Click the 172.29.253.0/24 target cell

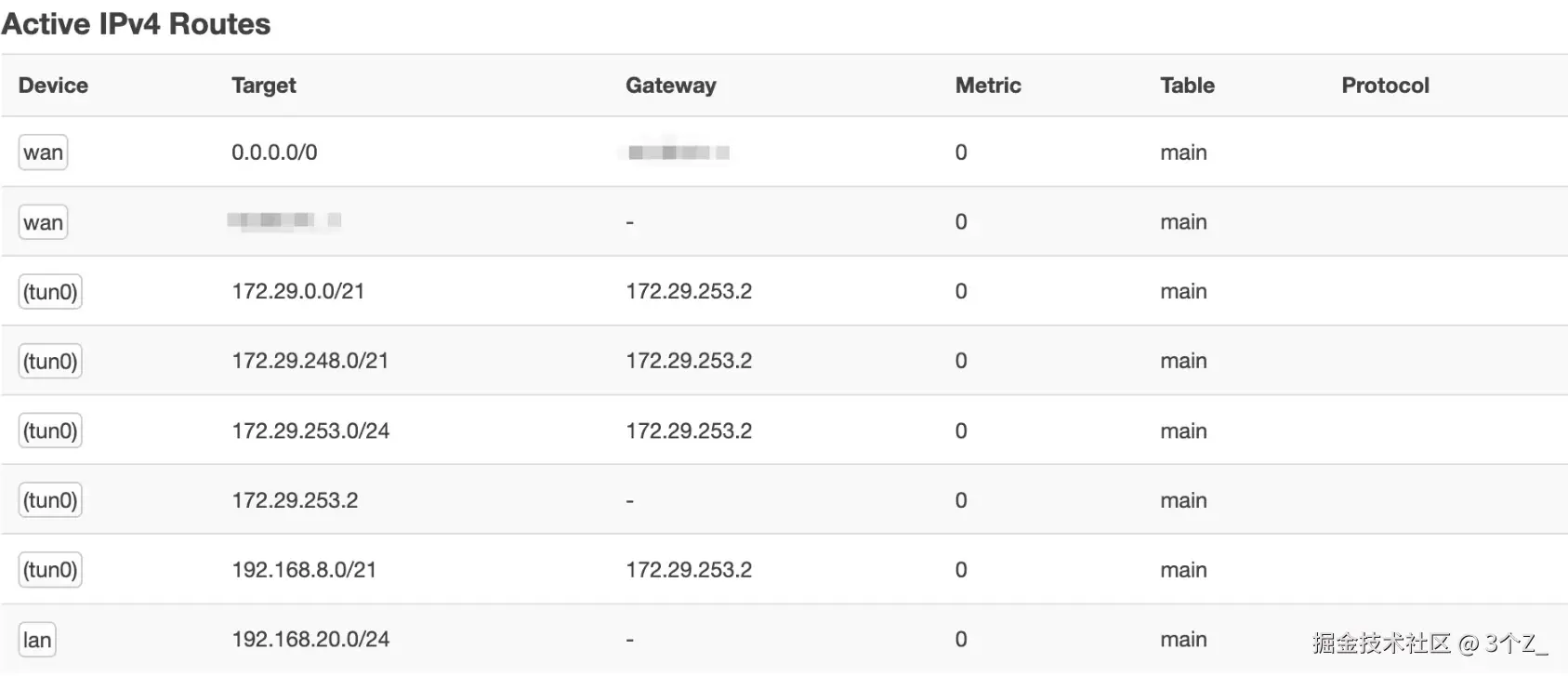click(310, 431)
